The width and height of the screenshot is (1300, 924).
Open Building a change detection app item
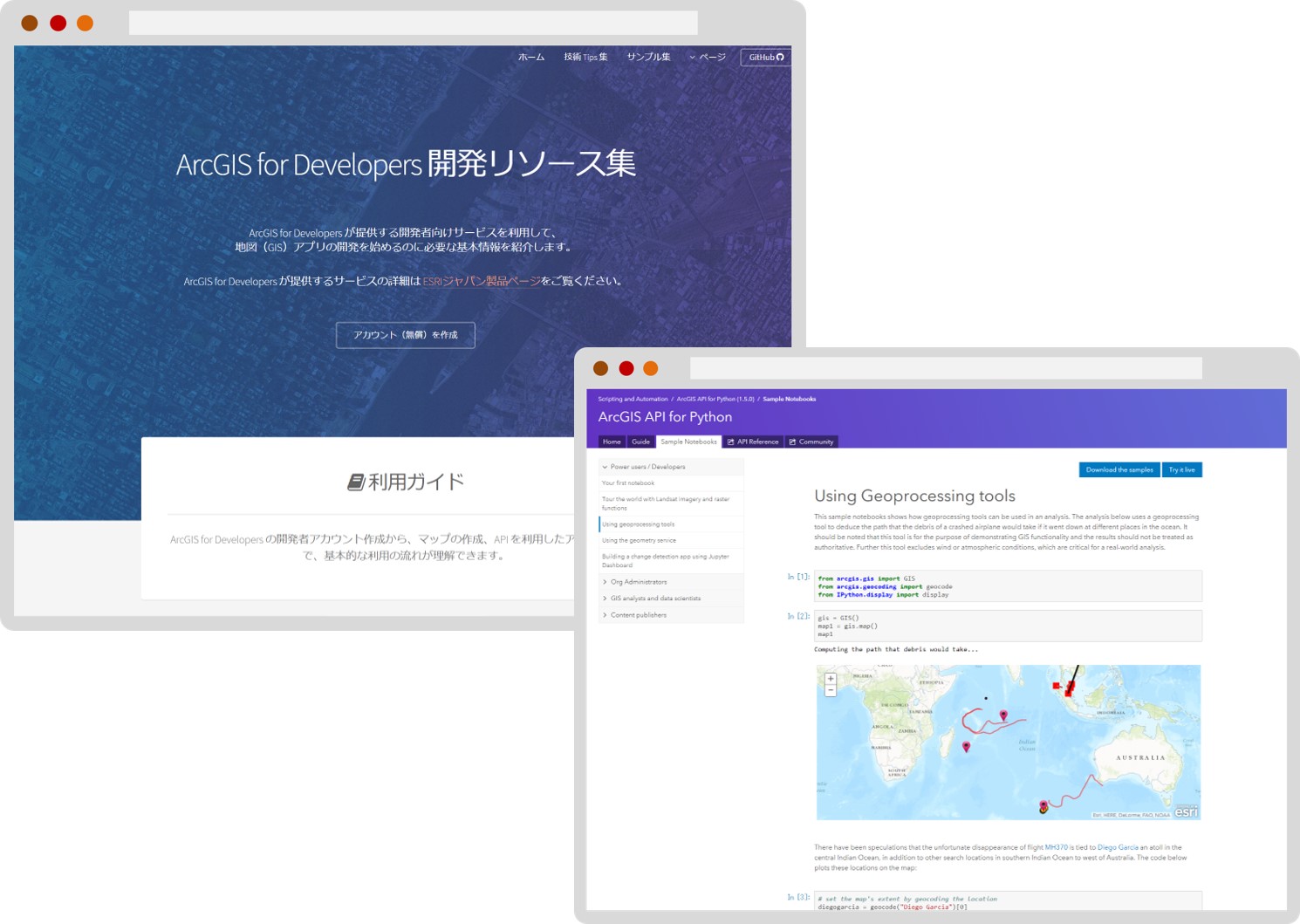click(671, 560)
